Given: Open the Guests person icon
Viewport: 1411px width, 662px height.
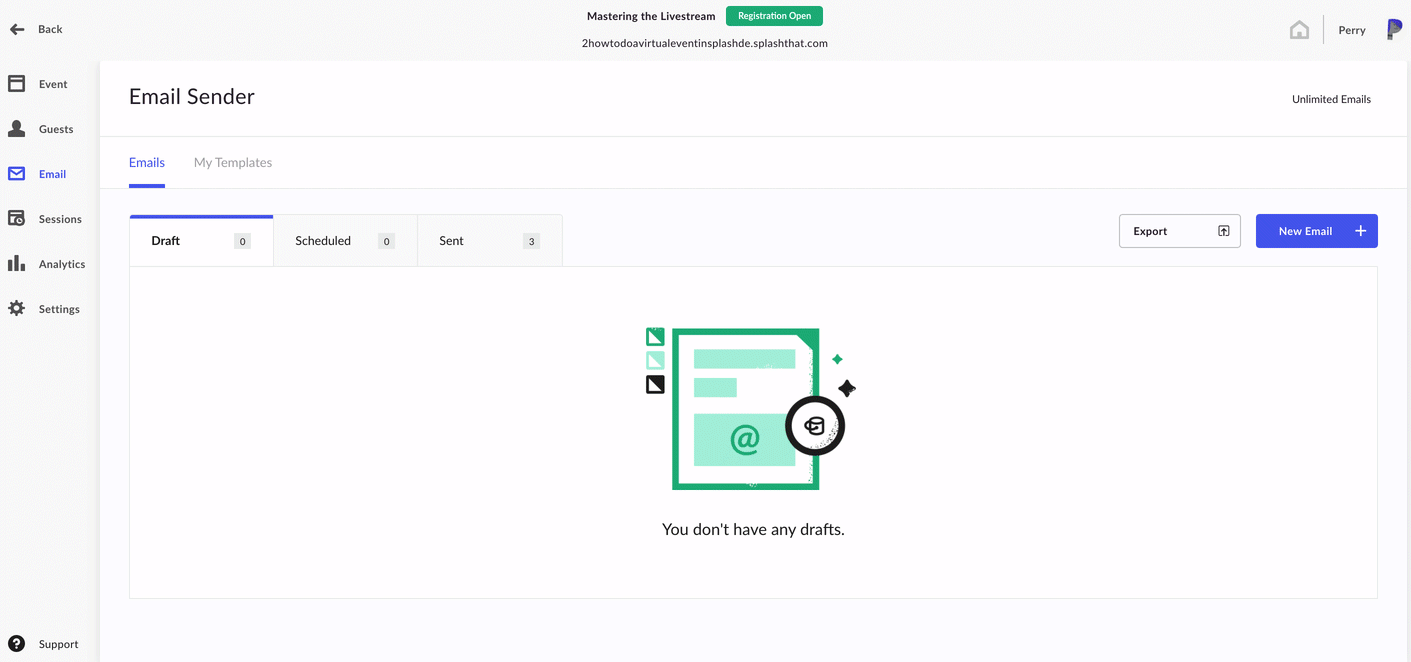Looking at the screenshot, I should click(17, 129).
